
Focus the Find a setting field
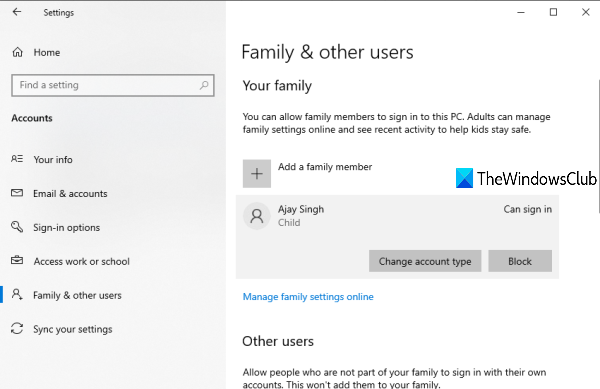coord(113,85)
